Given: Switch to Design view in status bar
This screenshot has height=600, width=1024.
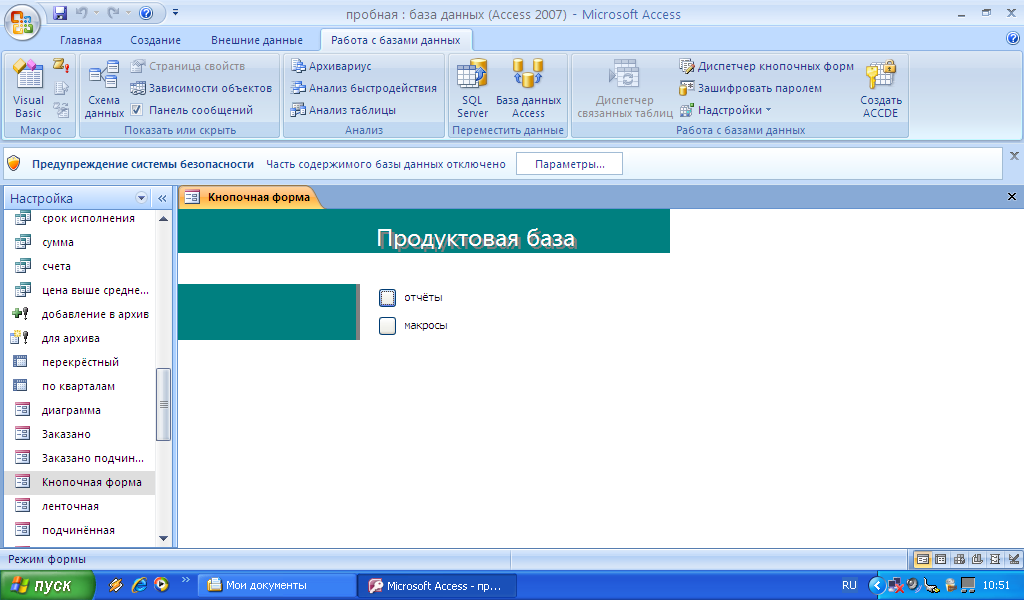Looking at the screenshot, I should pos(1013,559).
